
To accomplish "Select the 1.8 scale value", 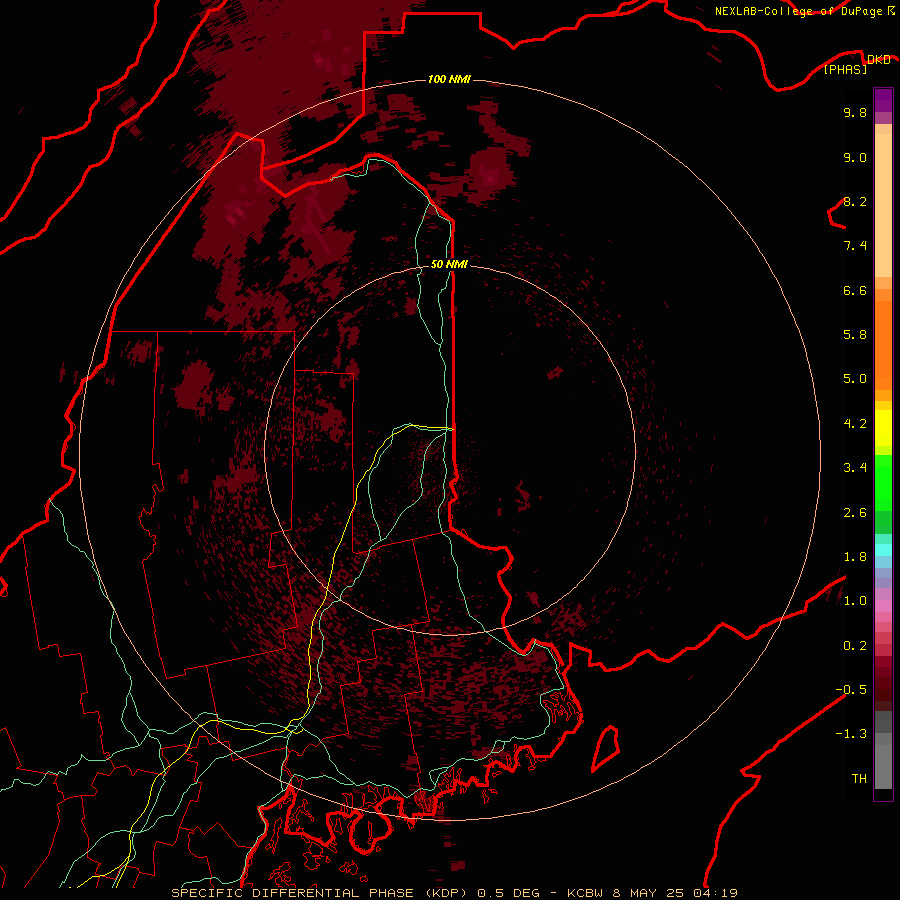I will [x=855, y=557].
